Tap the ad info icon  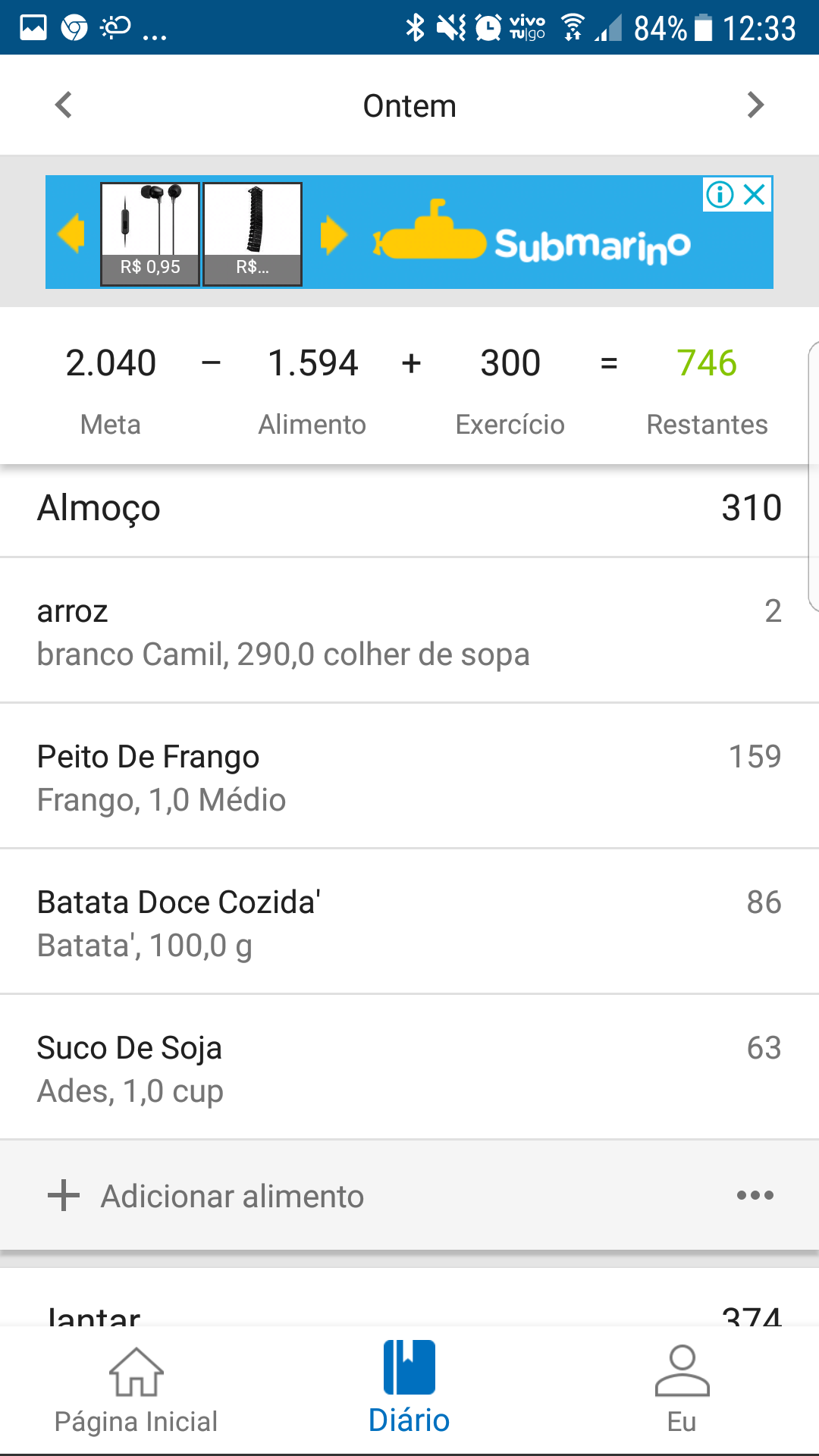pyautogui.click(x=719, y=195)
